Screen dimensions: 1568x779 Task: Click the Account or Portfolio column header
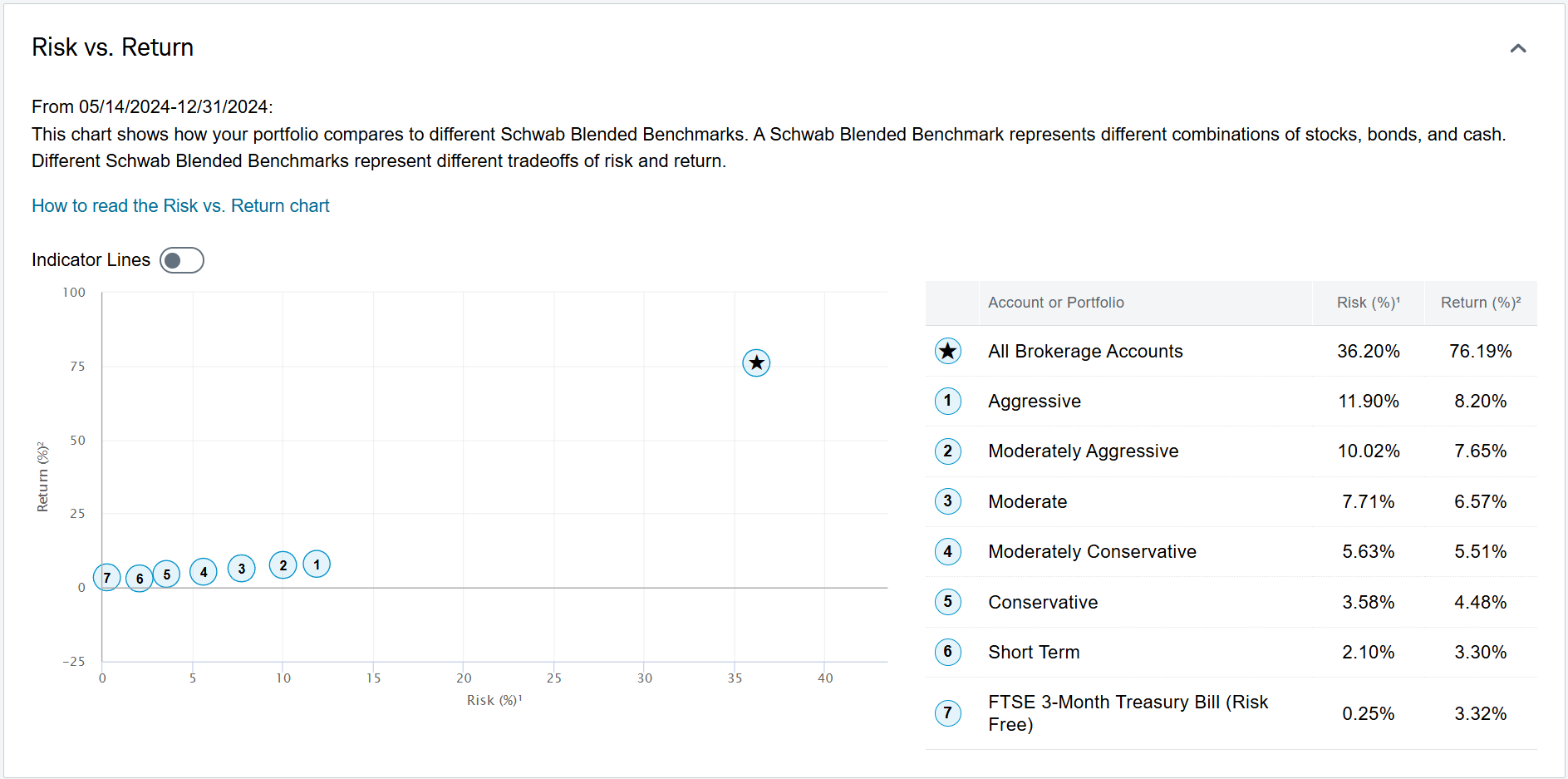click(1055, 303)
